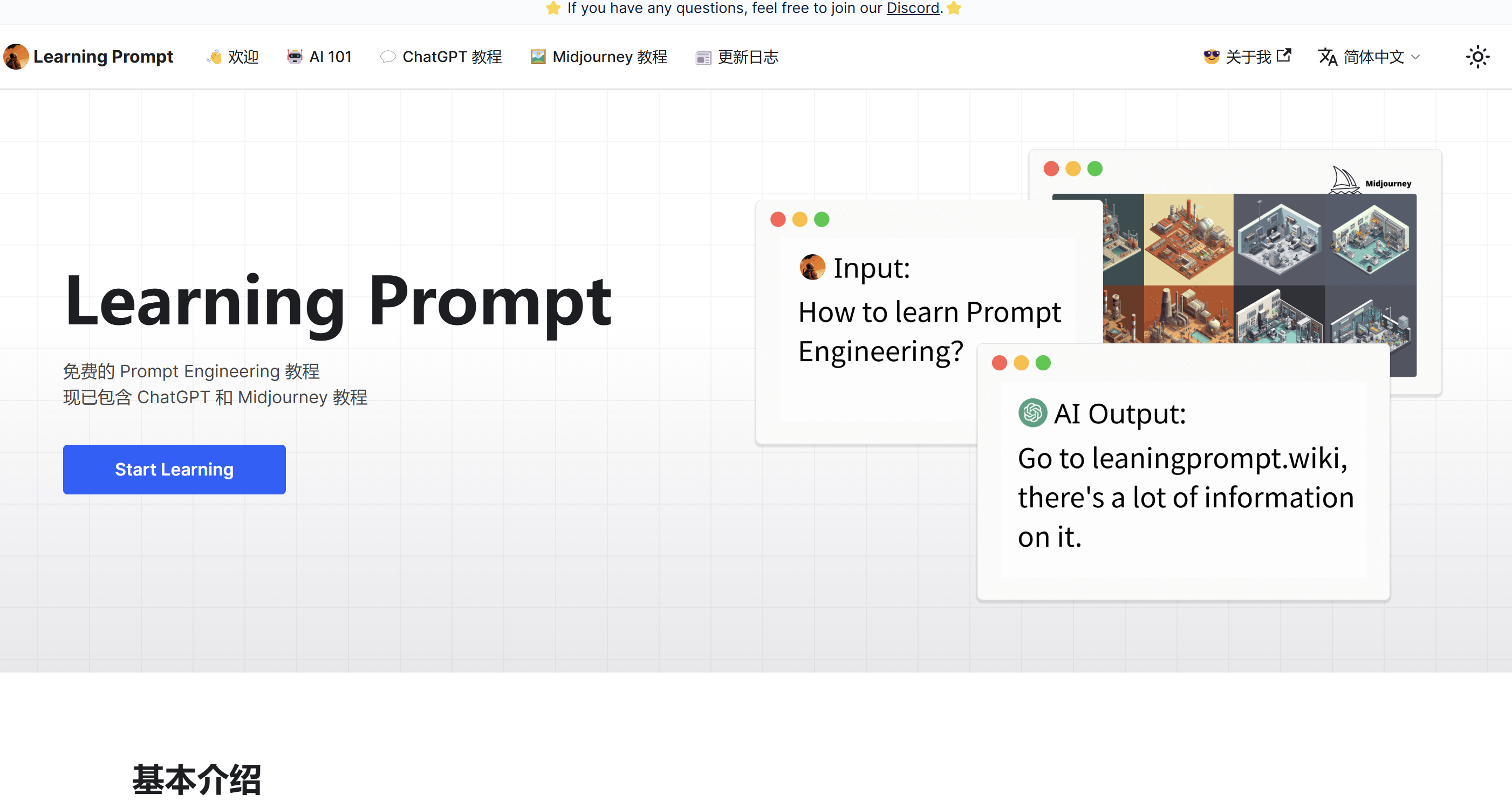The image size is (1512, 808).
Task: Click the red dot on the AI Output window
Action: coord(999,363)
